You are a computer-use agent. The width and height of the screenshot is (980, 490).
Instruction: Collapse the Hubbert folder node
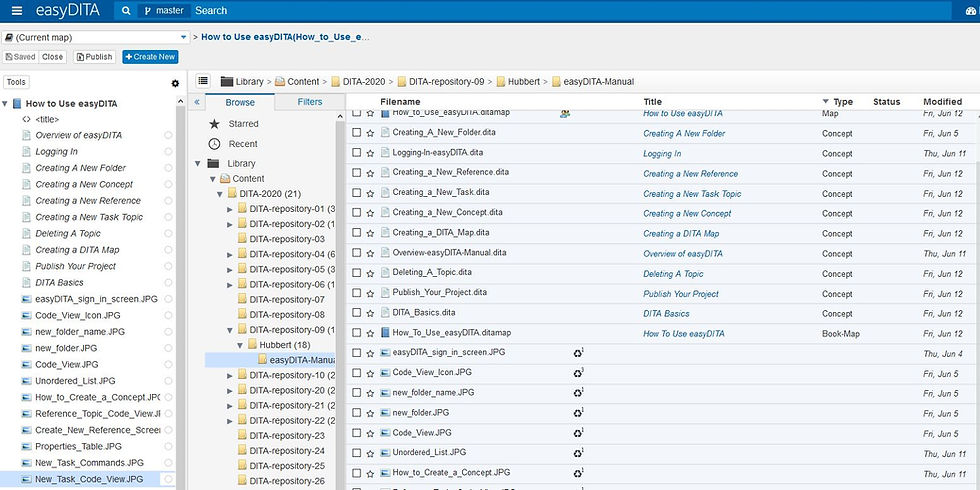[240, 345]
